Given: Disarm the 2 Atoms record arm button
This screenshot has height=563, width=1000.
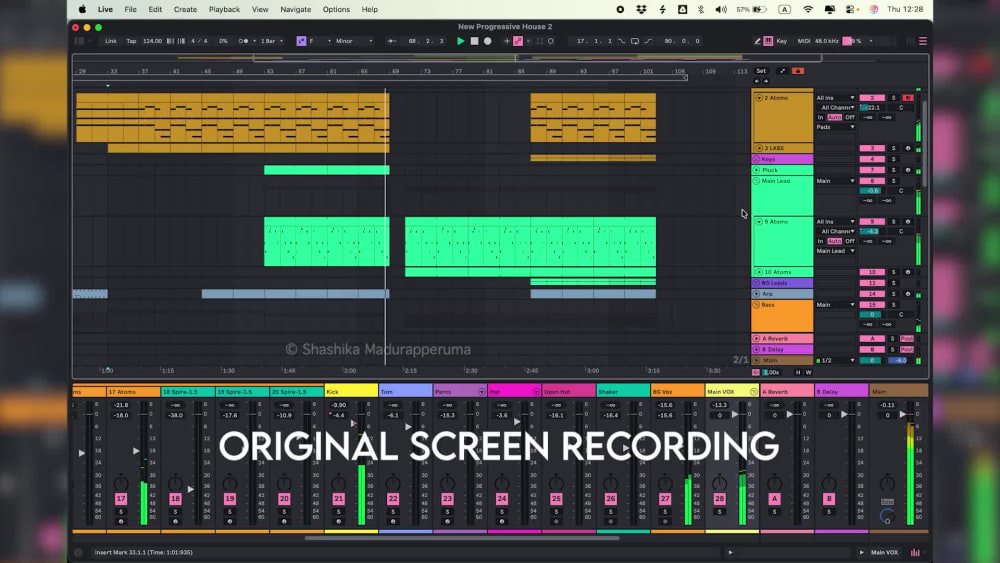Looking at the screenshot, I should point(908,98).
